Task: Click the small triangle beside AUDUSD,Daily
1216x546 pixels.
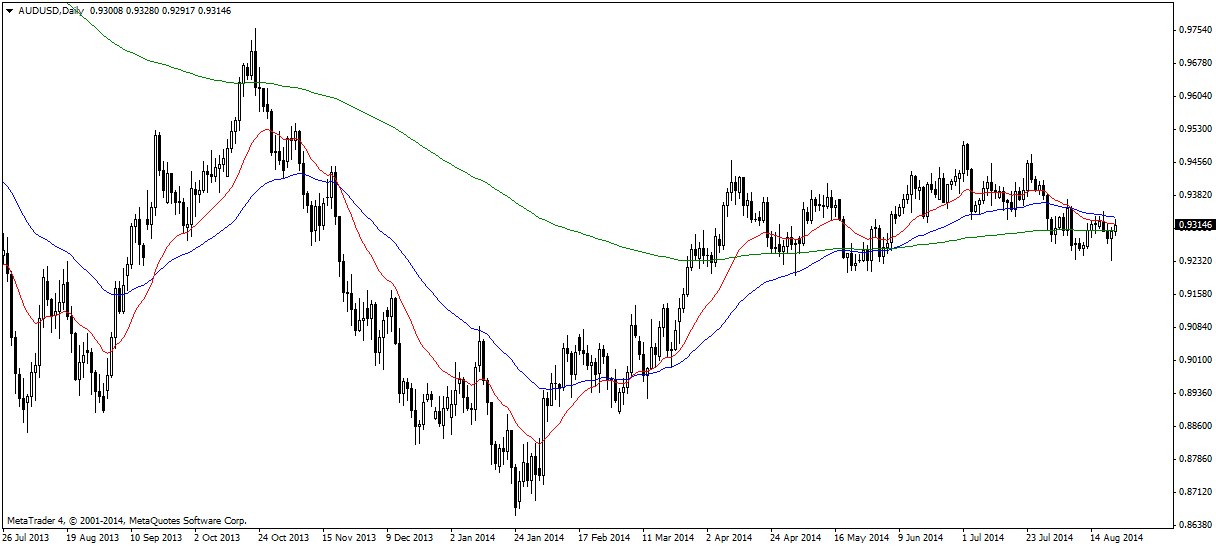Action: point(9,9)
